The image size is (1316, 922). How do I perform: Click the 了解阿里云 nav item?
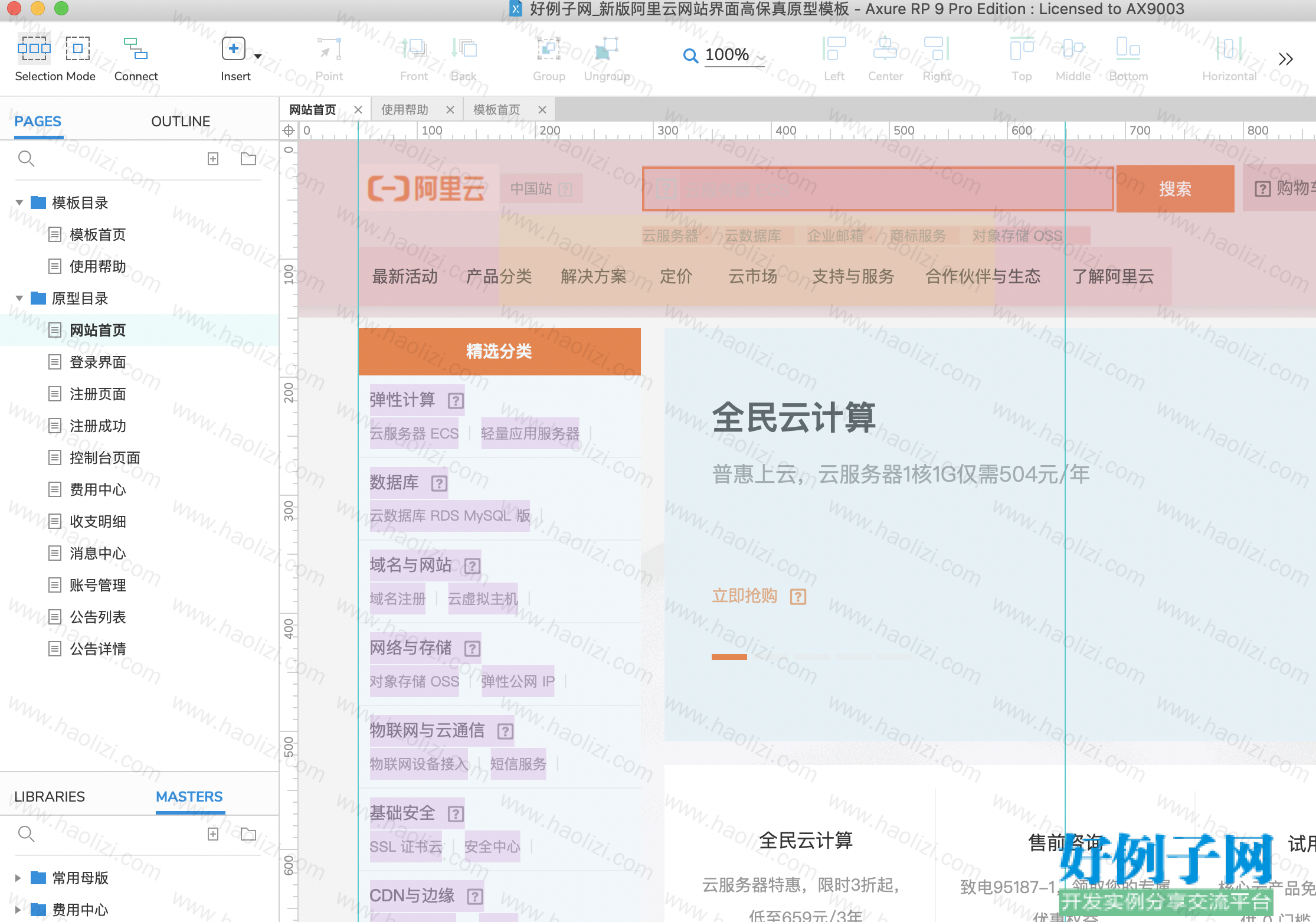[1113, 276]
